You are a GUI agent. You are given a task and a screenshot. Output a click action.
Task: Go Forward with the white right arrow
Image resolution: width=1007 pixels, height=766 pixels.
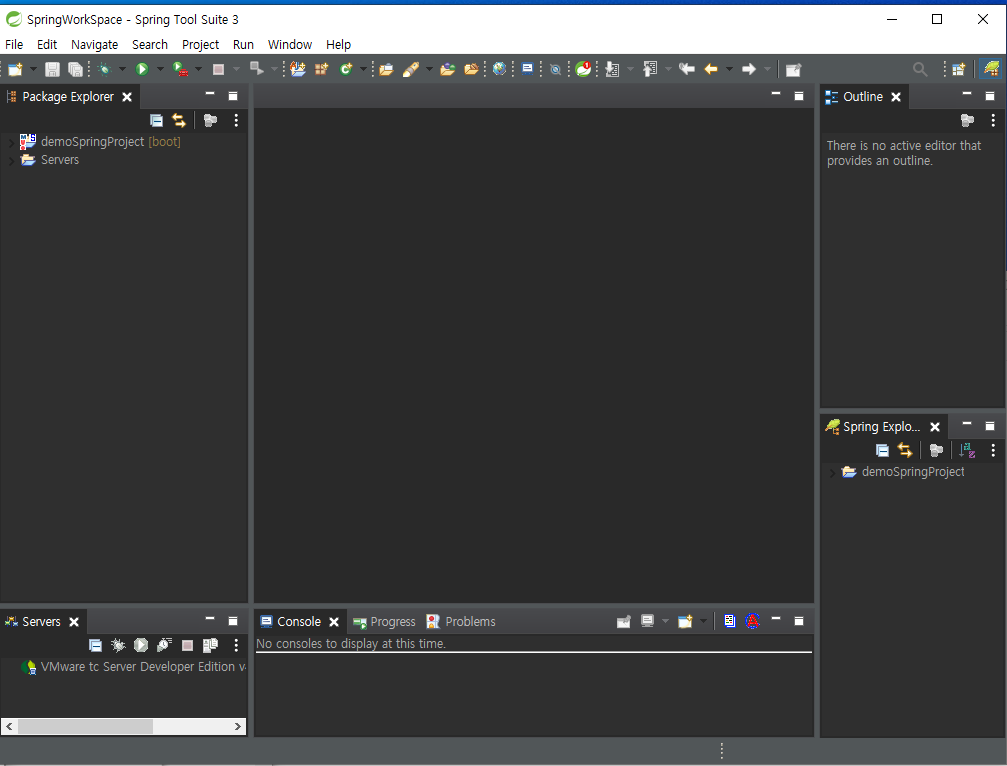pyautogui.click(x=749, y=69)
